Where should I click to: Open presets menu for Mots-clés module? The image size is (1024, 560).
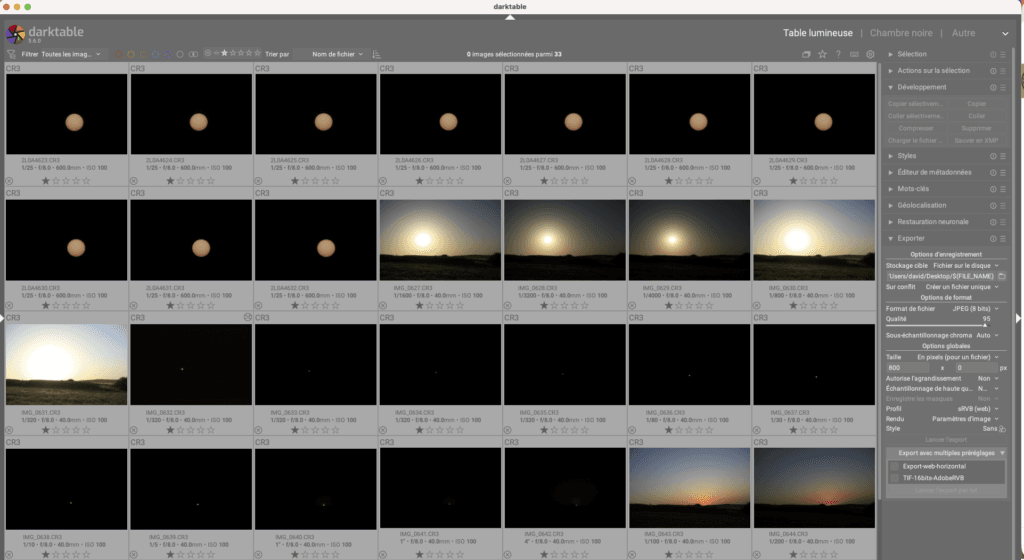(1003, 189)
